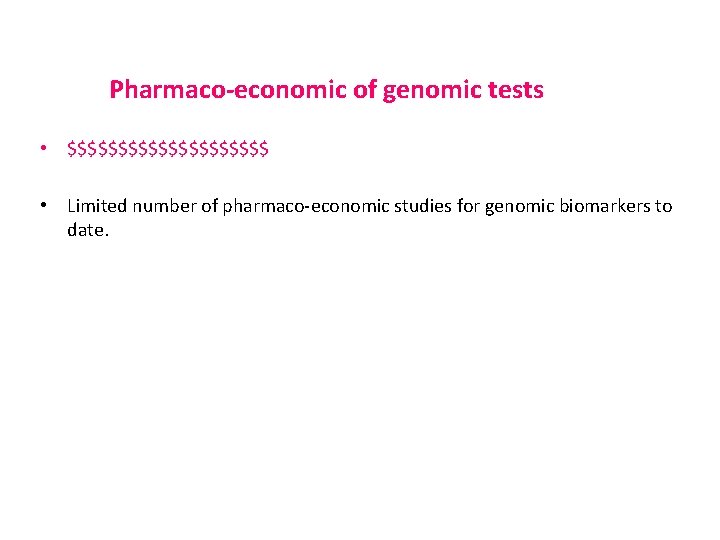The width and height of the screenshot is (720, 540).
Task: Click the middle of the dollar signs line
Action: coord(168,150)
